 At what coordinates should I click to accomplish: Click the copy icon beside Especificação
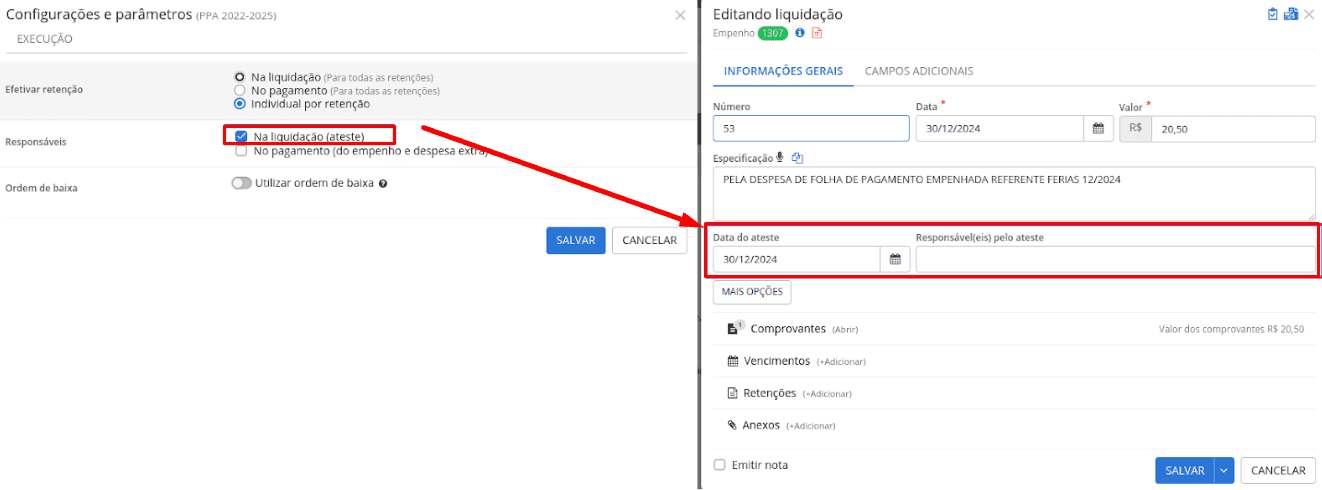tap(797, 158)
